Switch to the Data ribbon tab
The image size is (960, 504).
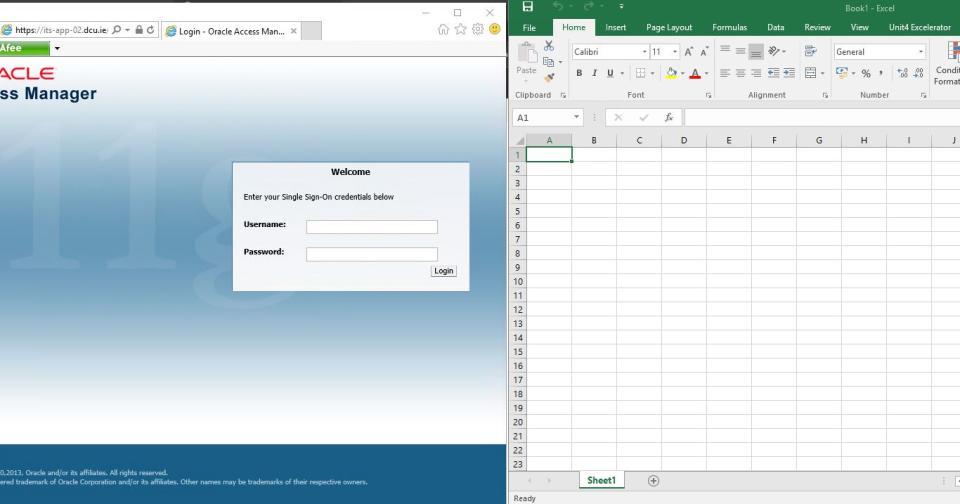[776, 28]
